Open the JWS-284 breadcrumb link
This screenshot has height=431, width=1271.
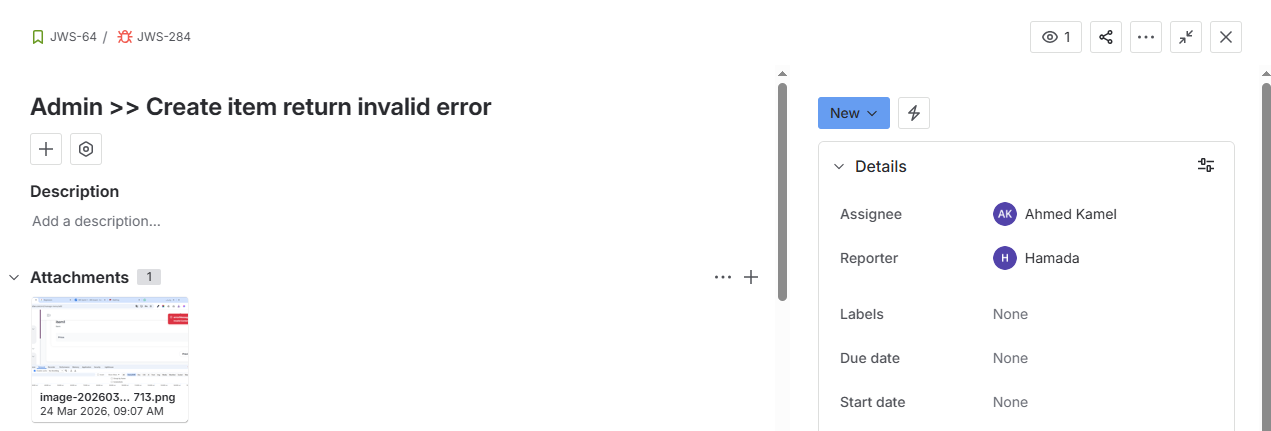tap(163, 37)
